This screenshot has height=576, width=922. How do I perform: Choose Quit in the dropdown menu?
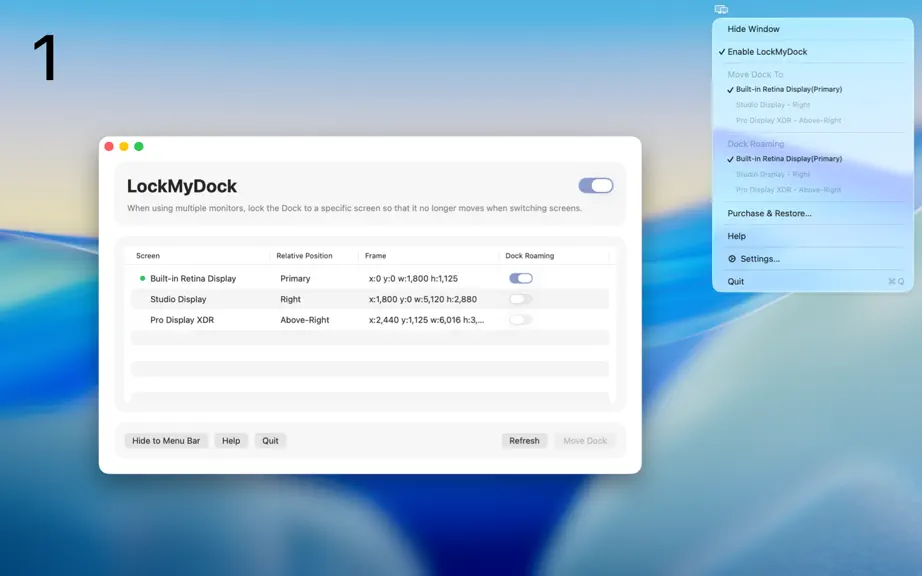pos(736,282)
